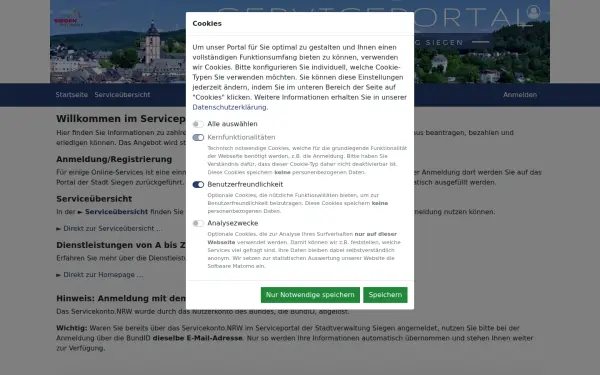Screen dimensions: 600x375
Task: Click the Siegen logo in header
Action: pyautogui.click(x=68, y=18)
